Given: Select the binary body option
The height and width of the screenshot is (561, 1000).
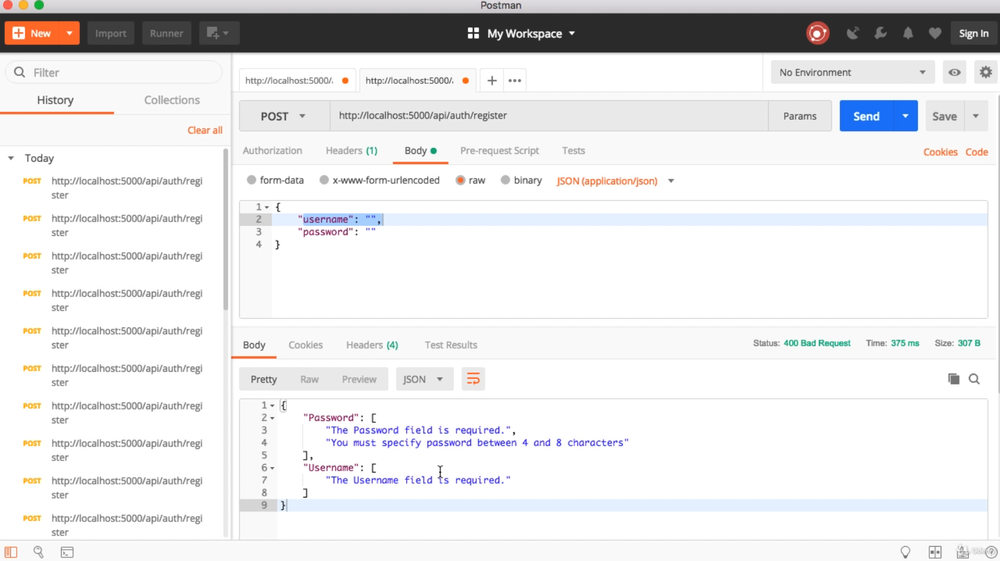Looking at the screenshot, I should [x=506, y=181].
